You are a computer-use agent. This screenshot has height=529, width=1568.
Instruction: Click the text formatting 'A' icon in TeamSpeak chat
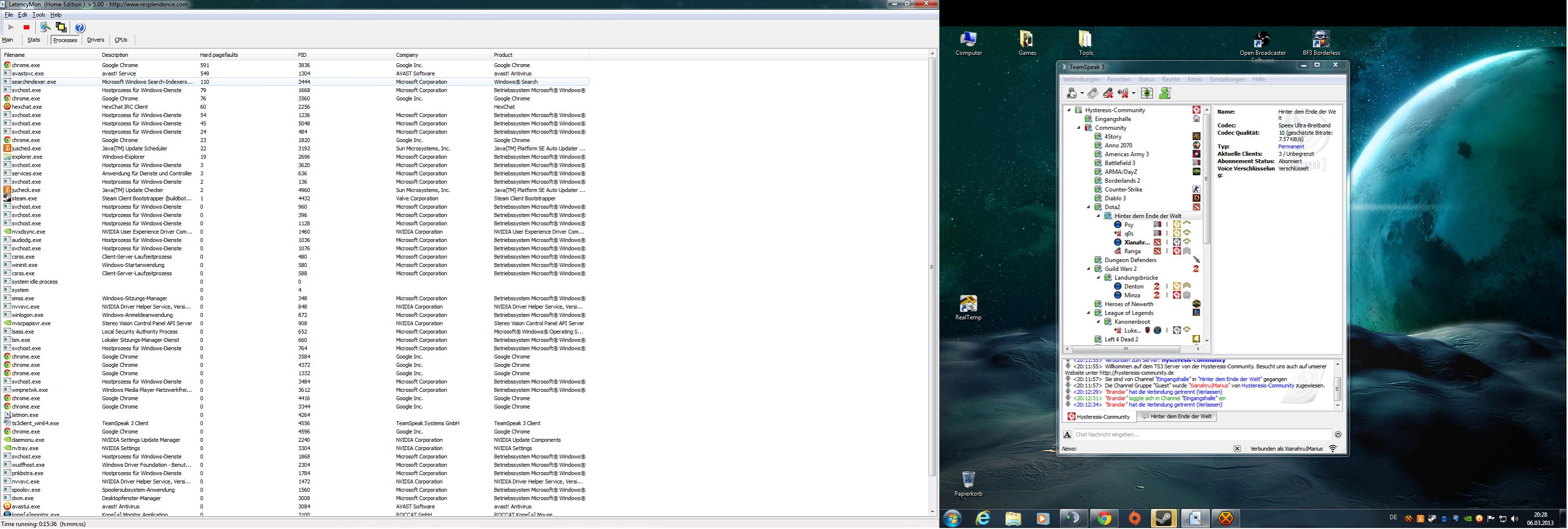1067,434
